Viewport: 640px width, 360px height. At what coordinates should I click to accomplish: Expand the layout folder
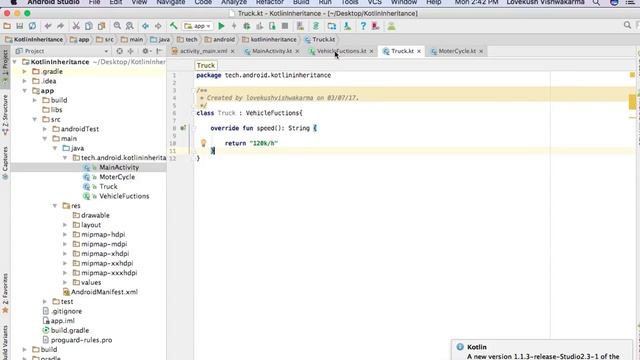65,224
